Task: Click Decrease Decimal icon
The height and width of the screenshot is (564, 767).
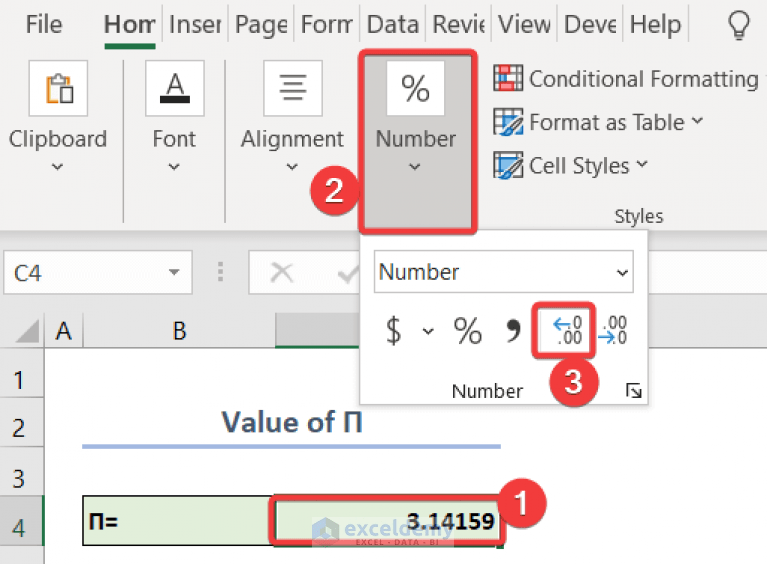Action: pyautogui.click(x=613, y=330)
